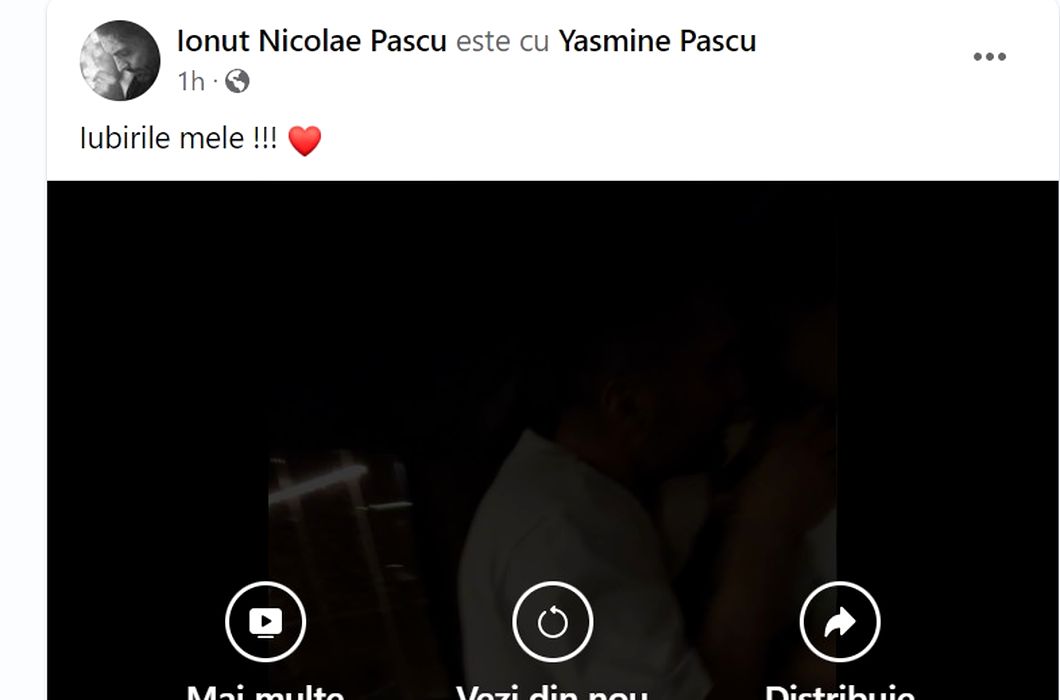
Task: Open the post options three-dot menu
Action: 989,57
